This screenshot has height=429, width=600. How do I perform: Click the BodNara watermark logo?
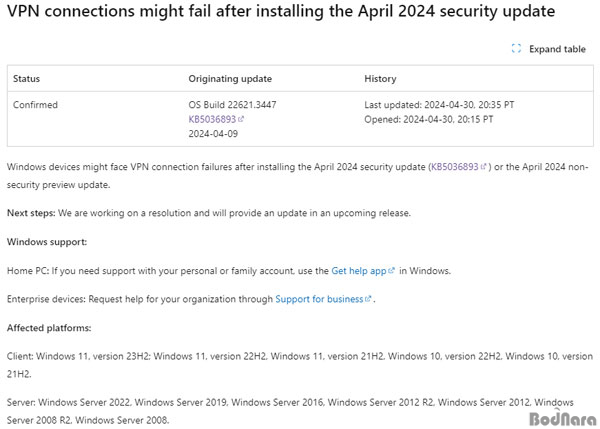tap(562, 418)
